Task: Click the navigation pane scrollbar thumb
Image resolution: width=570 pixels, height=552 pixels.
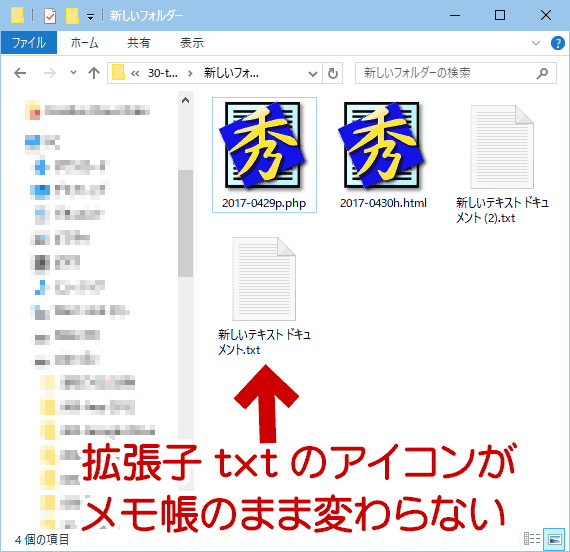Action: point(185,223)
